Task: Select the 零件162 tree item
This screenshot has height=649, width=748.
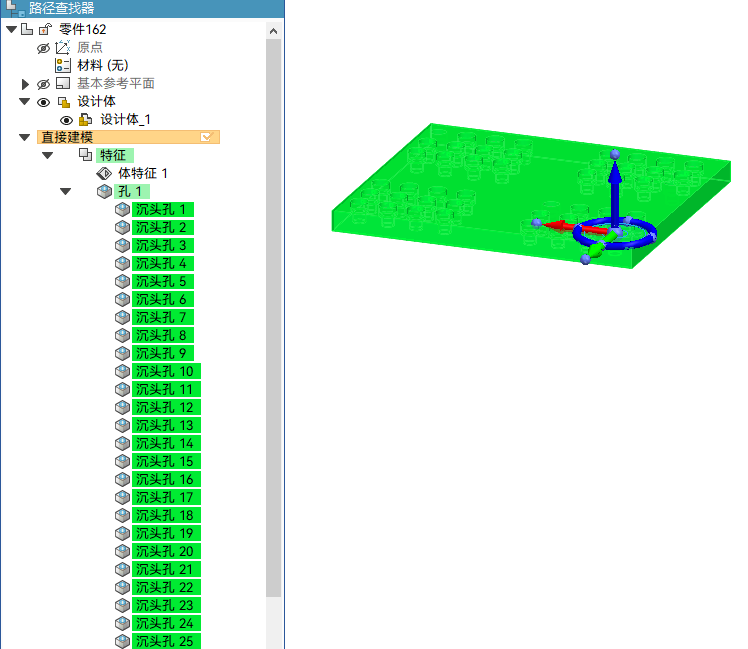Action: (83, 30)
